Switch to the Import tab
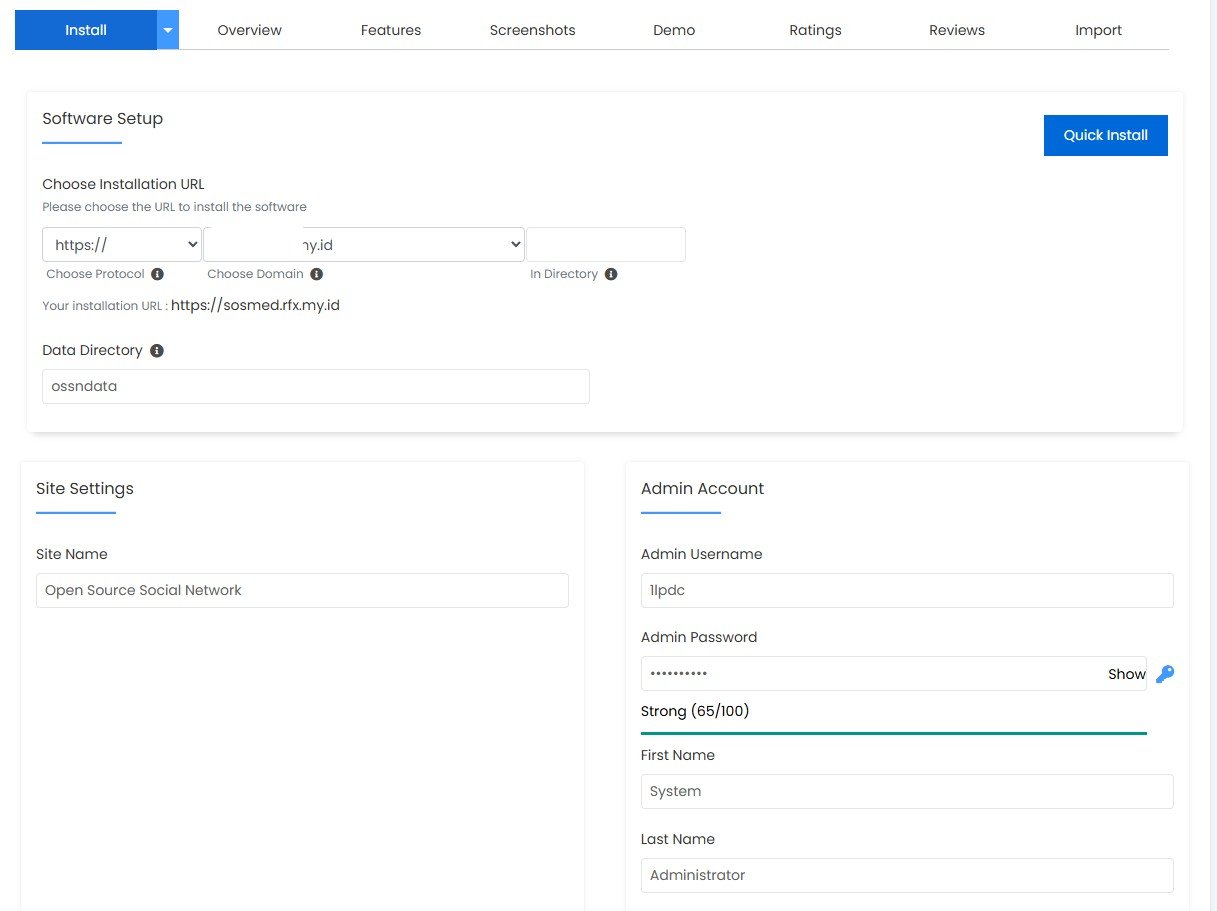This screenshot has width=1217, height=911. tap(1098, 30)
